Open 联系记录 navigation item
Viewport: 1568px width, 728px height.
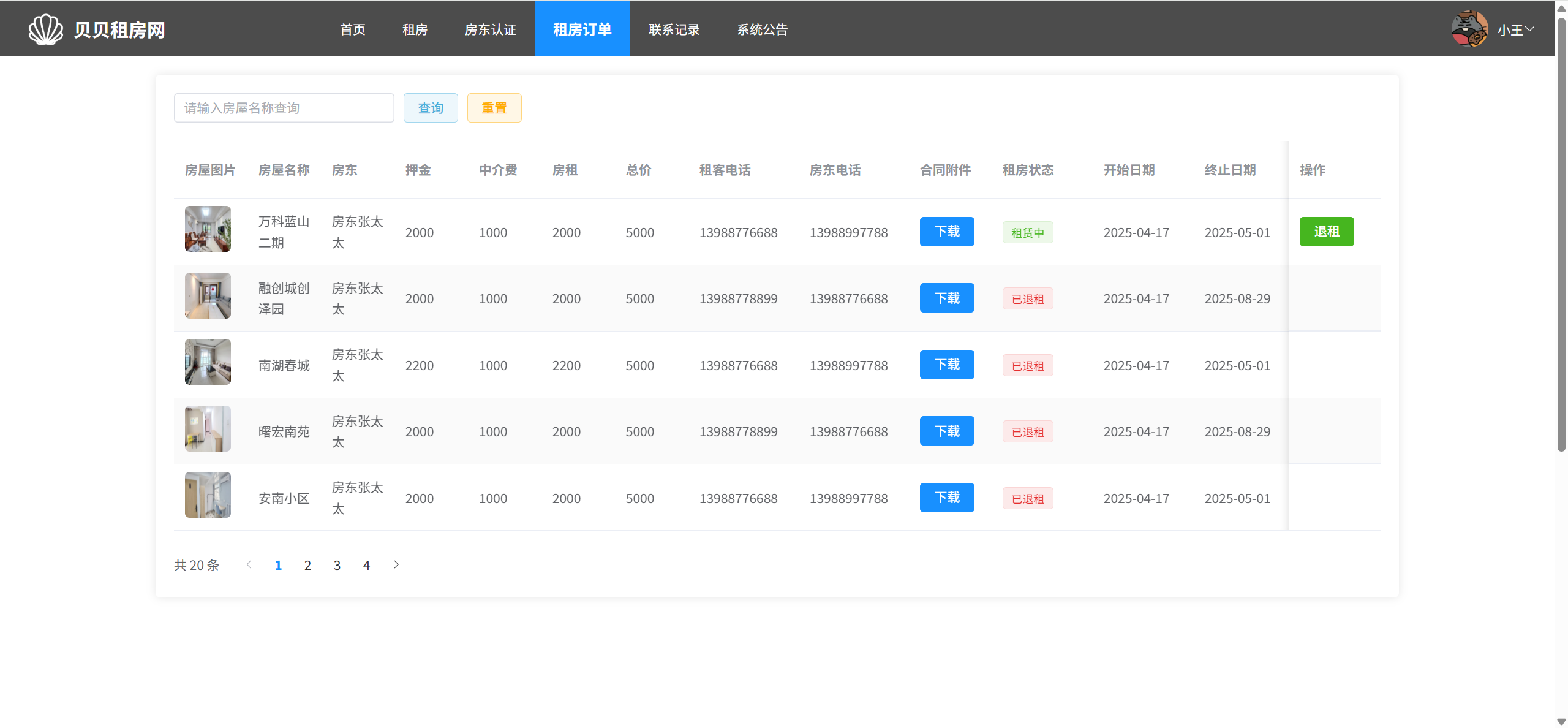coord(674,29)
